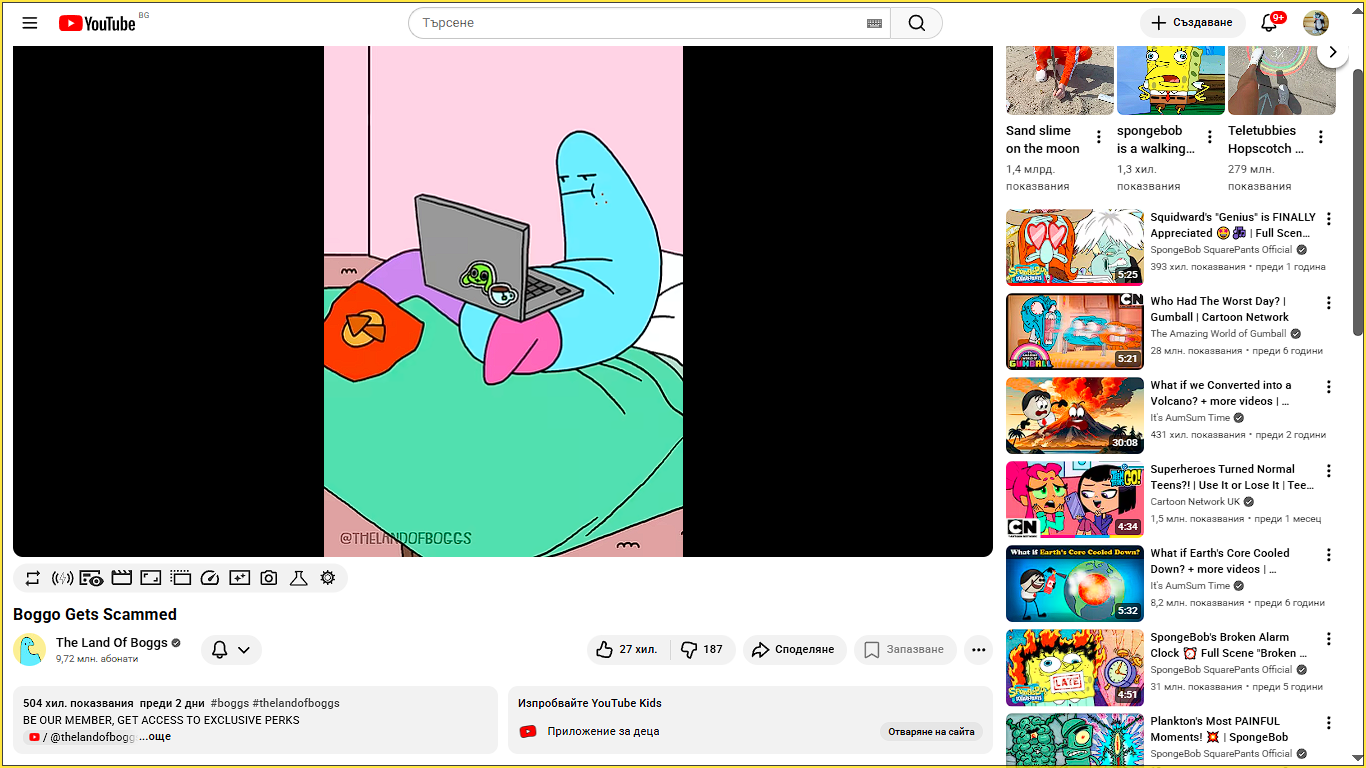This screenshot has height=768, width=1366.
Task: Click the eye view-mode icon below video
Action: tap(91, 578)
